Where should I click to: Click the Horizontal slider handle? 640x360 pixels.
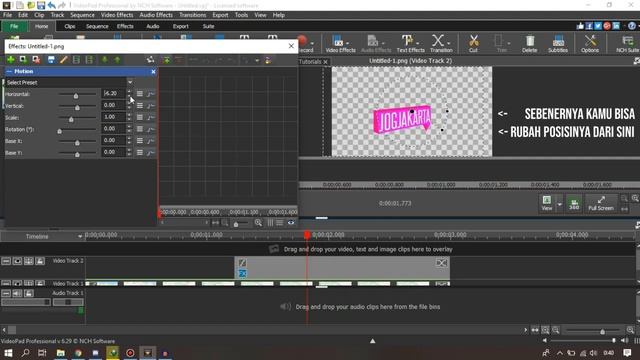pyautogui.click(x=76, y=96)
